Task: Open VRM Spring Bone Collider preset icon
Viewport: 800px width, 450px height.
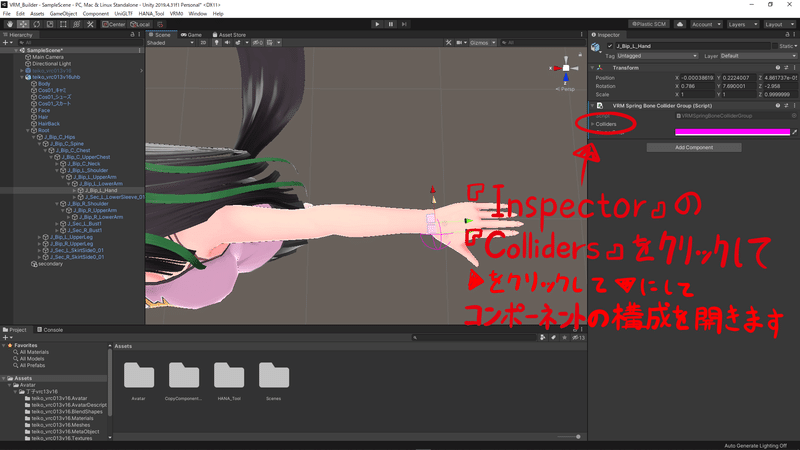Action: (786, 106)
